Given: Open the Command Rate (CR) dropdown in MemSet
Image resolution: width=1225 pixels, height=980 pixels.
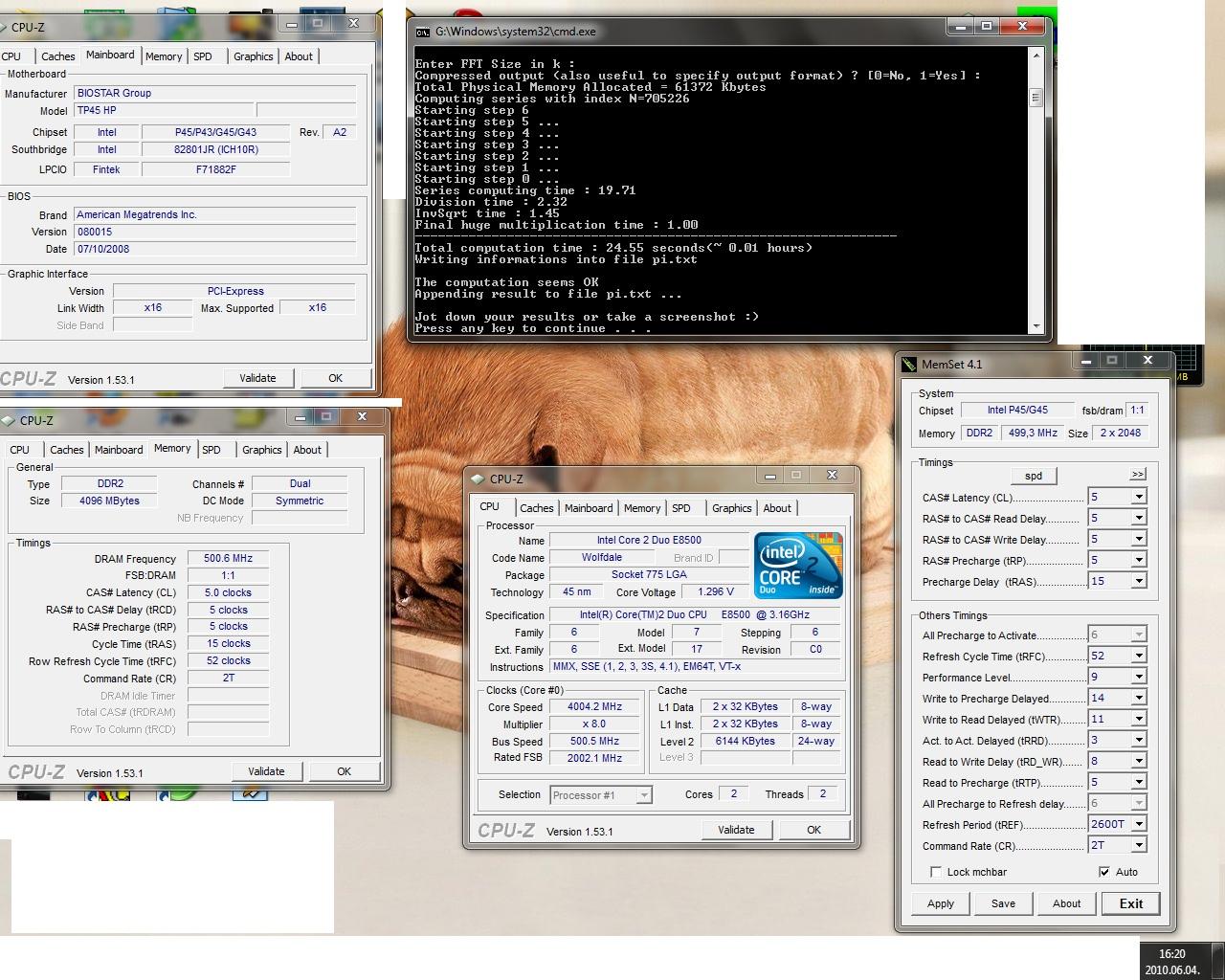Looking at the screenshot, I should tap(1139, 846).
